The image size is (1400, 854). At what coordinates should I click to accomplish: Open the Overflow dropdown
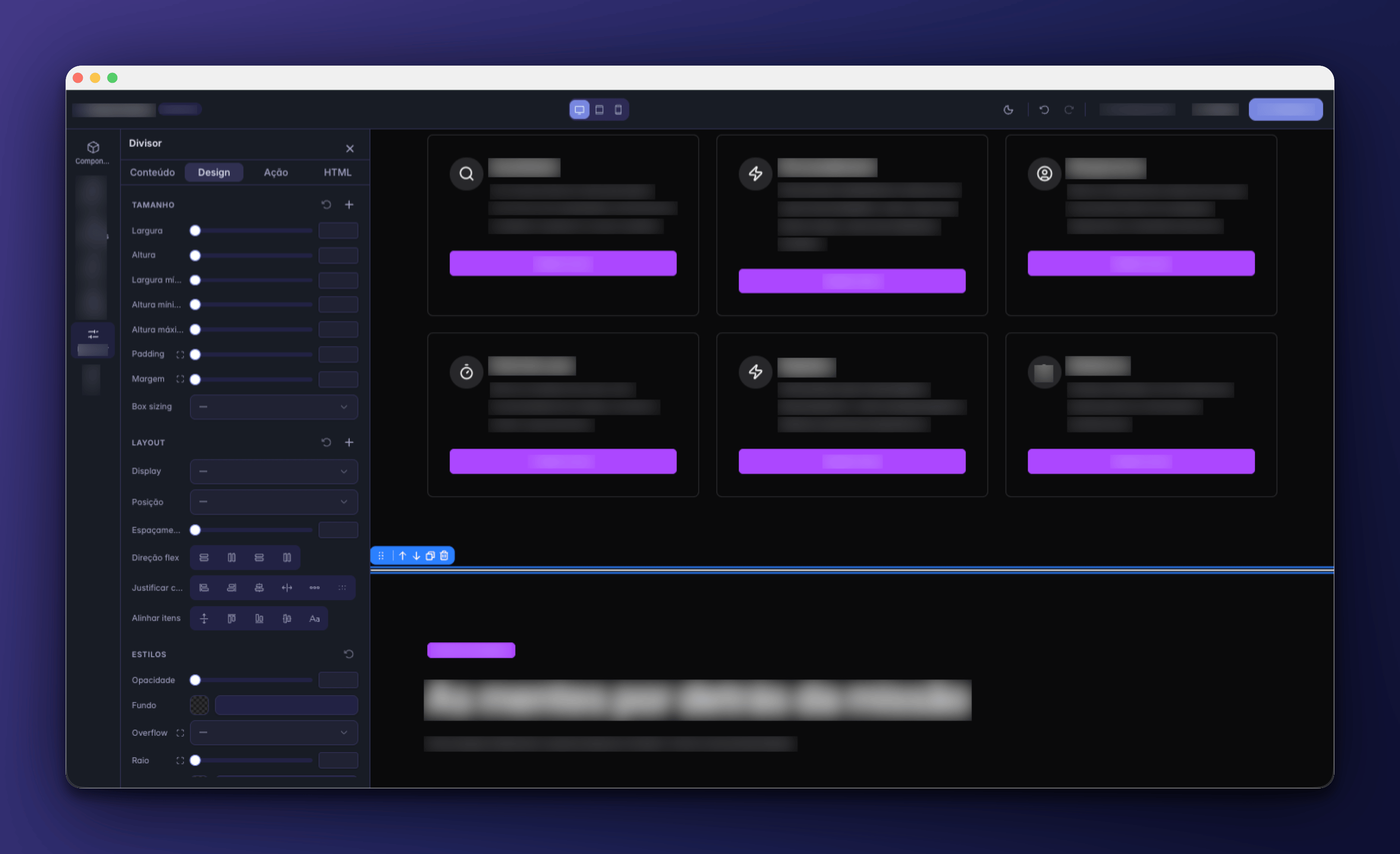click(x=274, y=733)
